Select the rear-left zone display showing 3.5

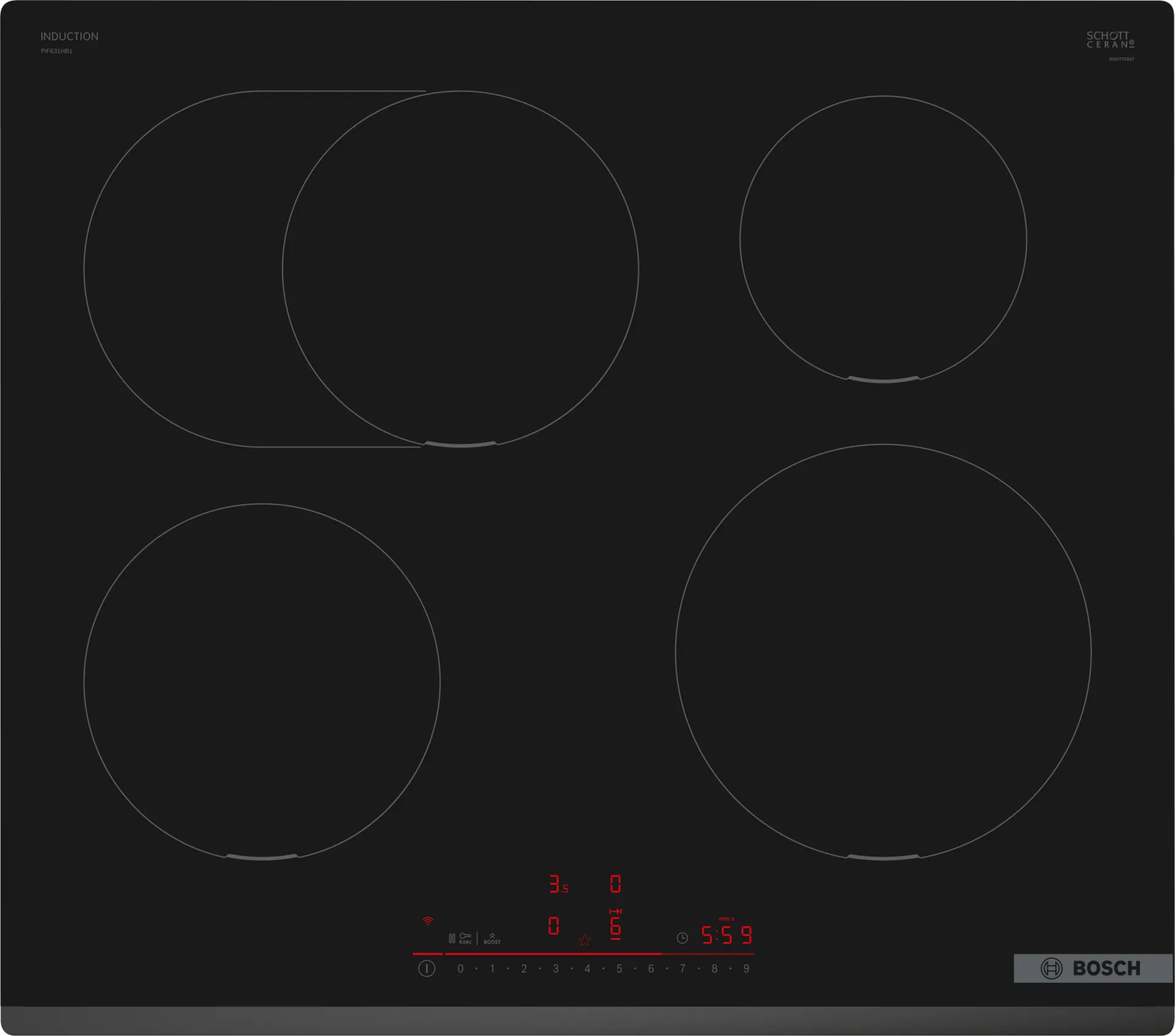[x=558, y=884]
